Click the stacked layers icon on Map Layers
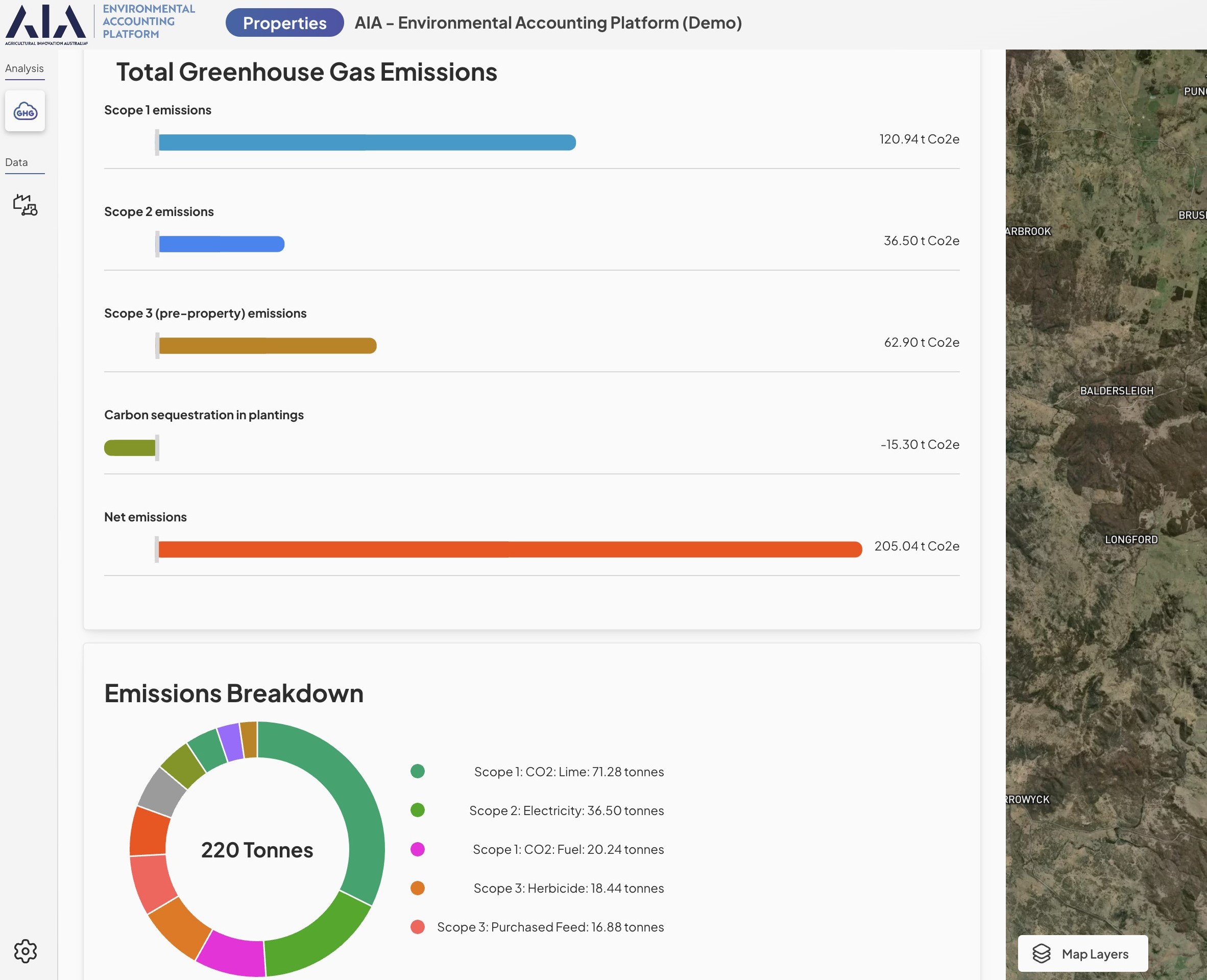 click(1043, 953)
